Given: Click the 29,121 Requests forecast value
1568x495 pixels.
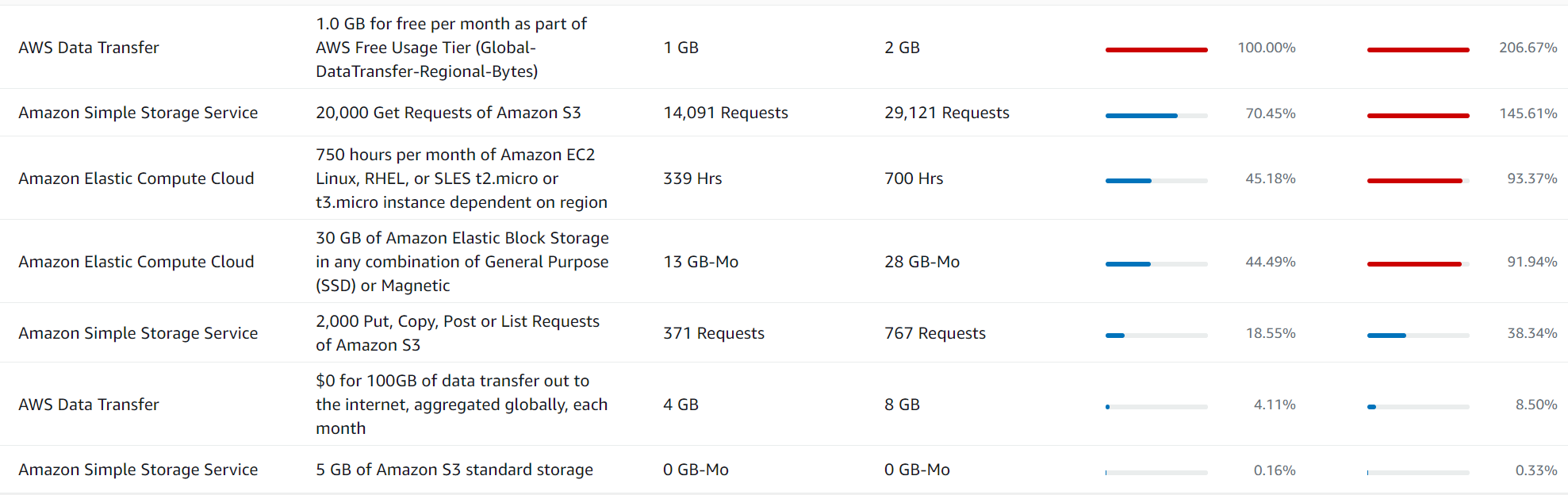Looking at the screenshot, I should [946, 113].
